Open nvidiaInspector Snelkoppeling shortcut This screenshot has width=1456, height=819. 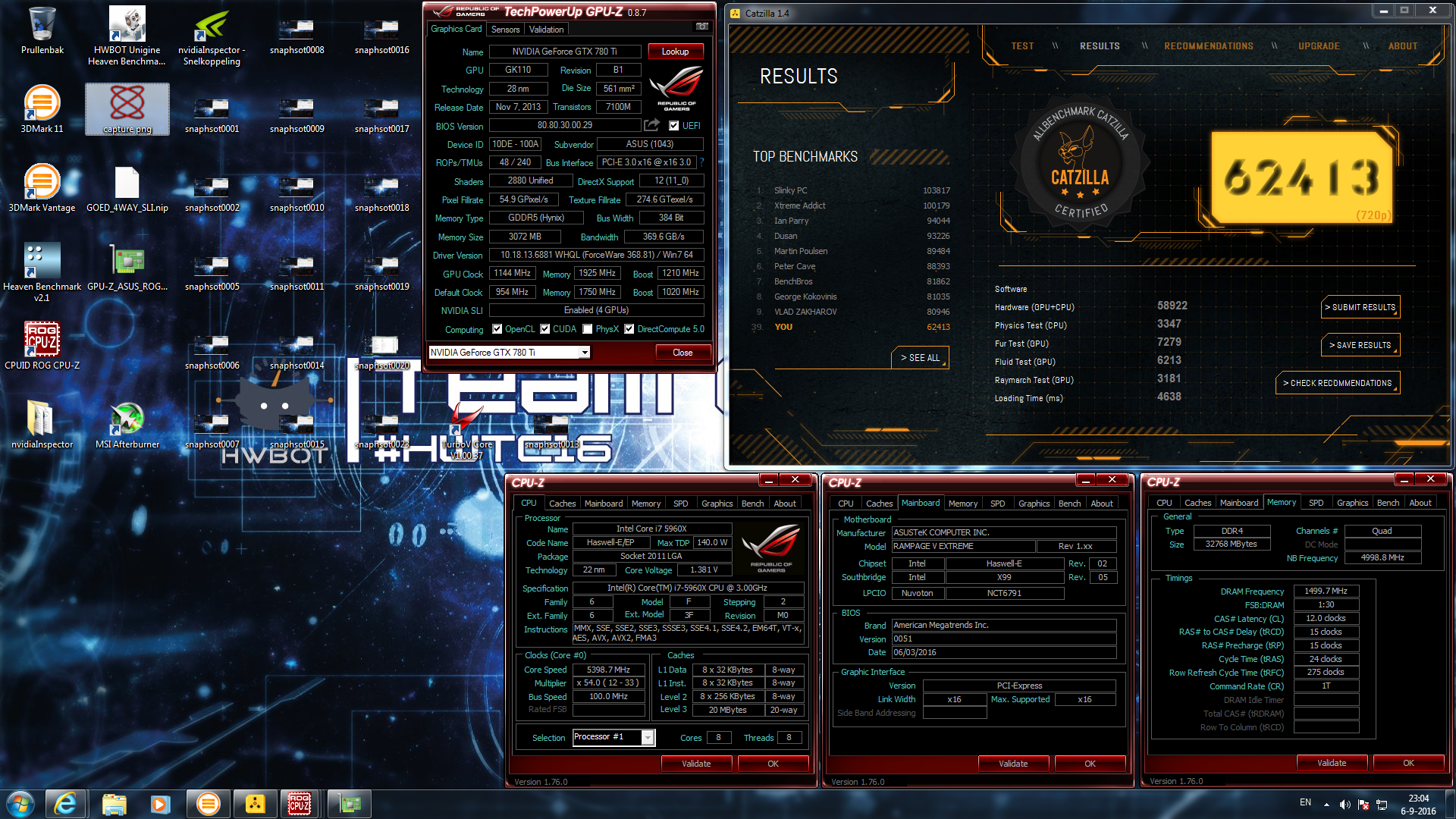point(212,35)
